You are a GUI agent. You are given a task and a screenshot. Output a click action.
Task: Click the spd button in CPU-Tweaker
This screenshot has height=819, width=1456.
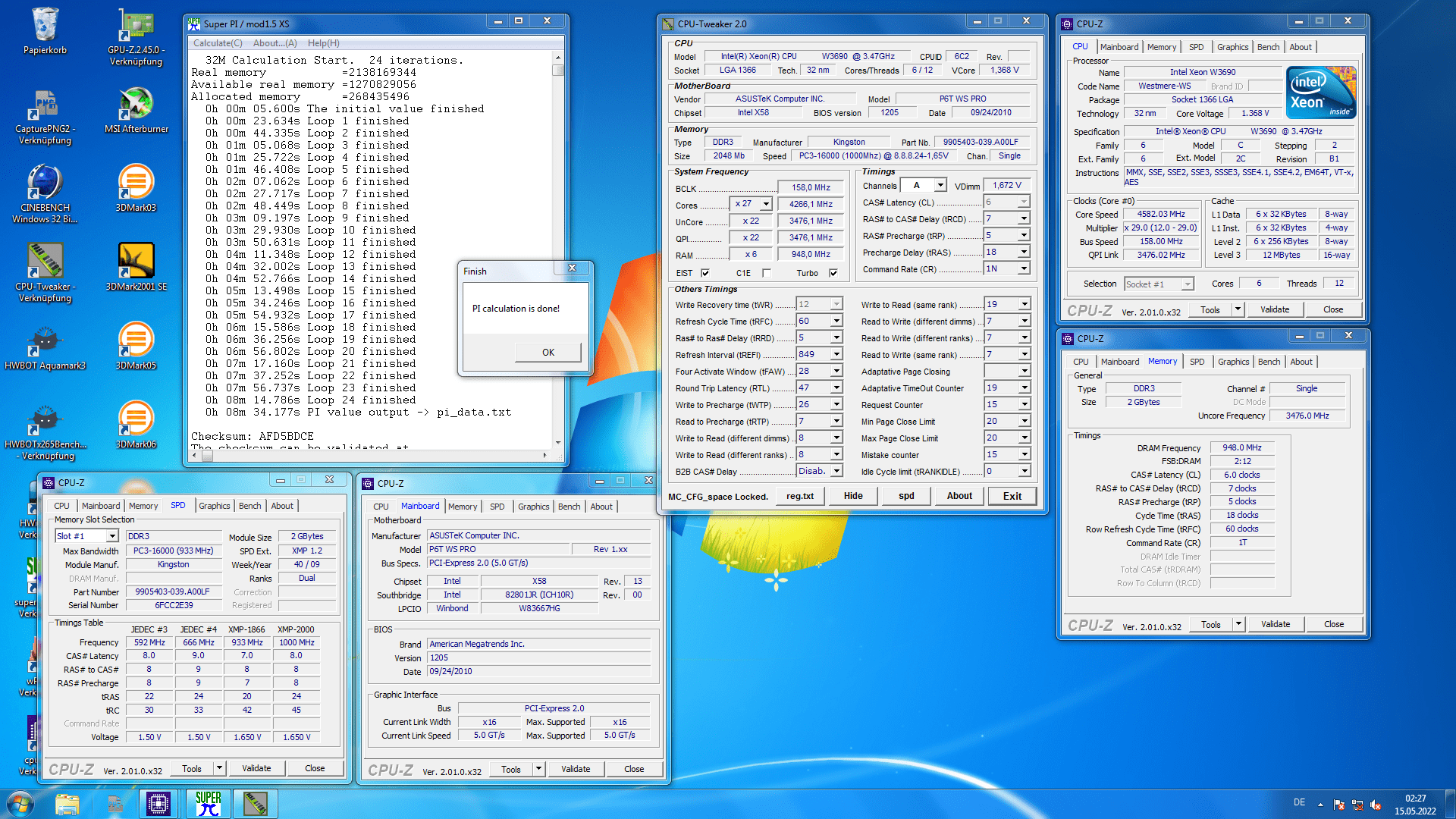pos(906,496)
